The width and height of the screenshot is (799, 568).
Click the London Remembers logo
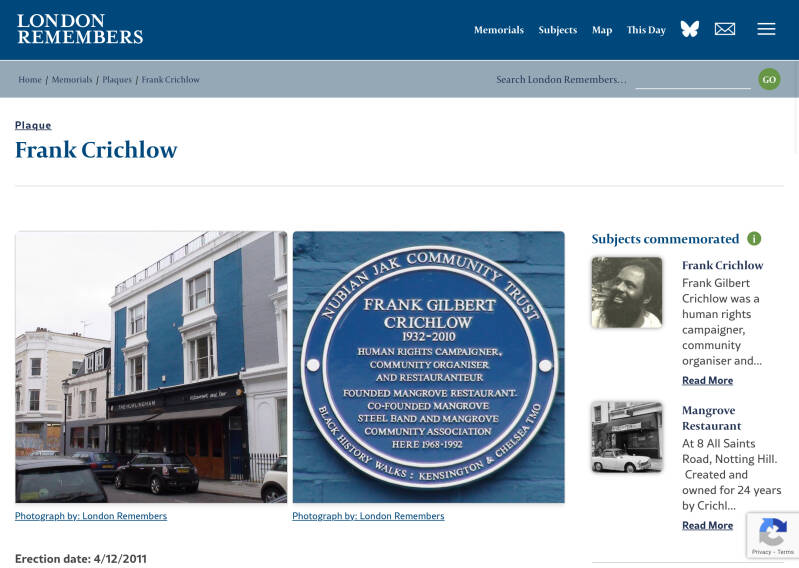click(80, 29)
